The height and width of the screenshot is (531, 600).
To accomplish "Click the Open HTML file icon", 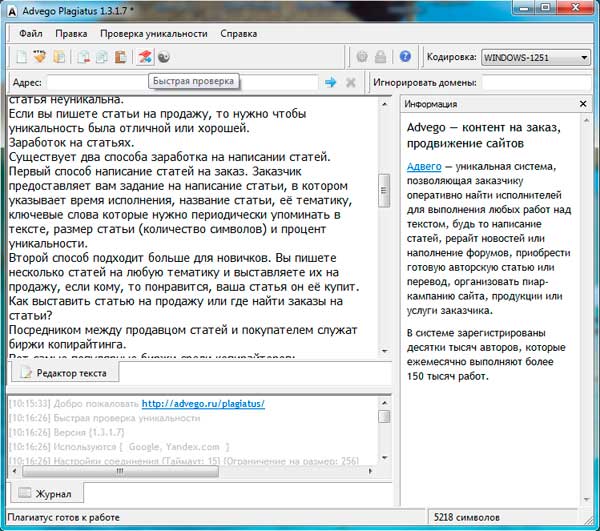I will pos(39,57).
